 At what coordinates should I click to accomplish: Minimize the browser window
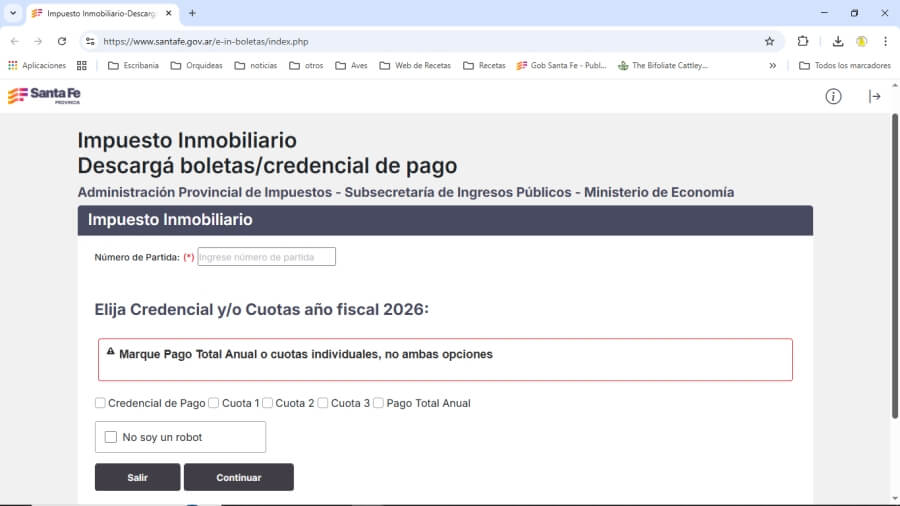[x=824, y=13]
